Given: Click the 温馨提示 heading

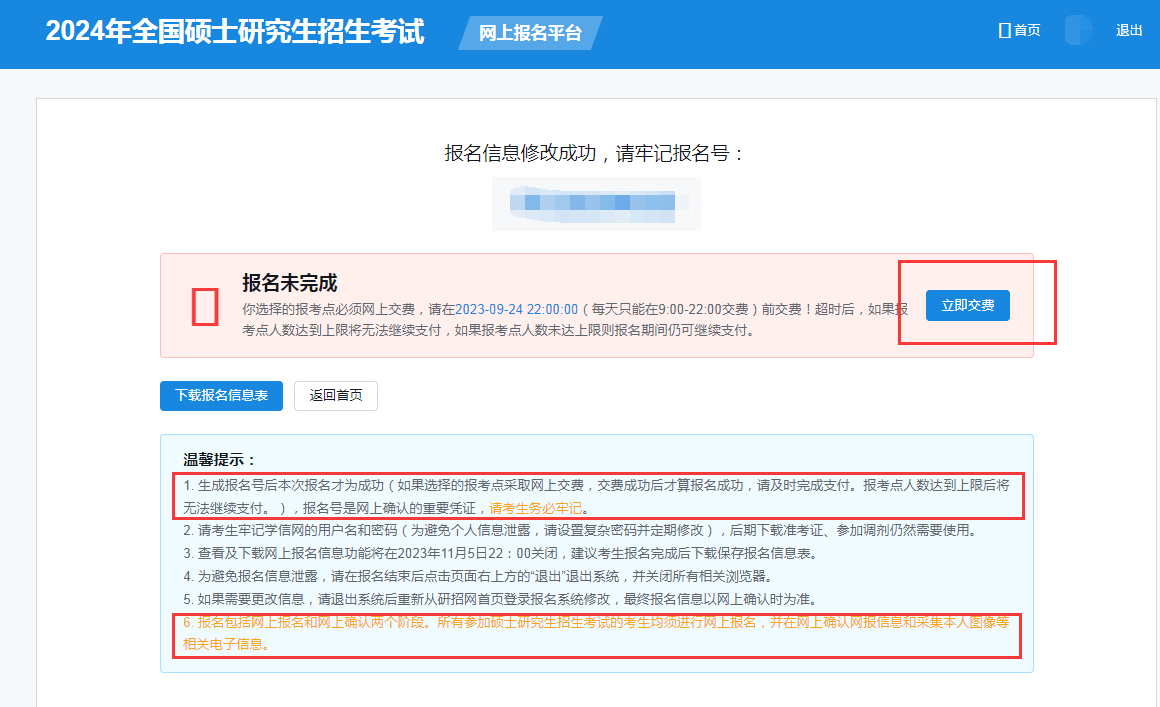Looking at the screenshot, I should [x=220, y=460].
